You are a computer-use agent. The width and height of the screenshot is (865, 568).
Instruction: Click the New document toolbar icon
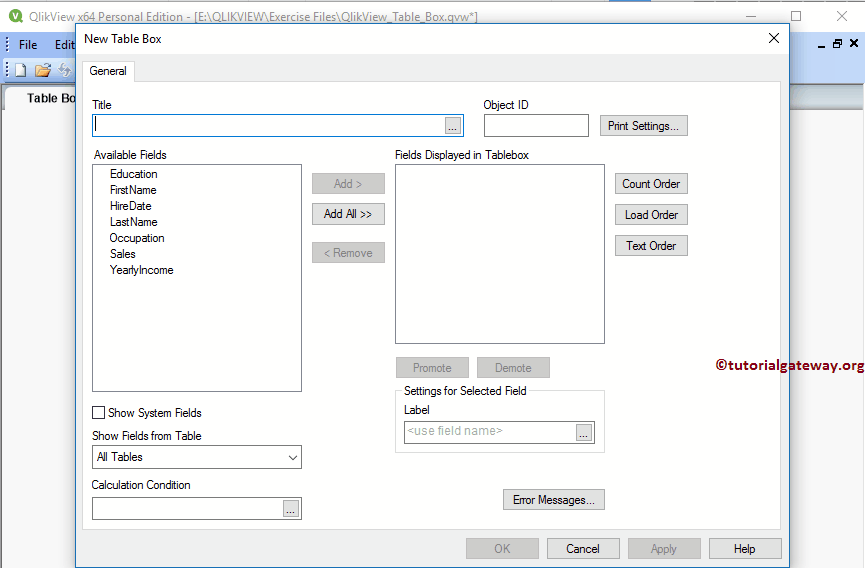click(x=20, y=70)
